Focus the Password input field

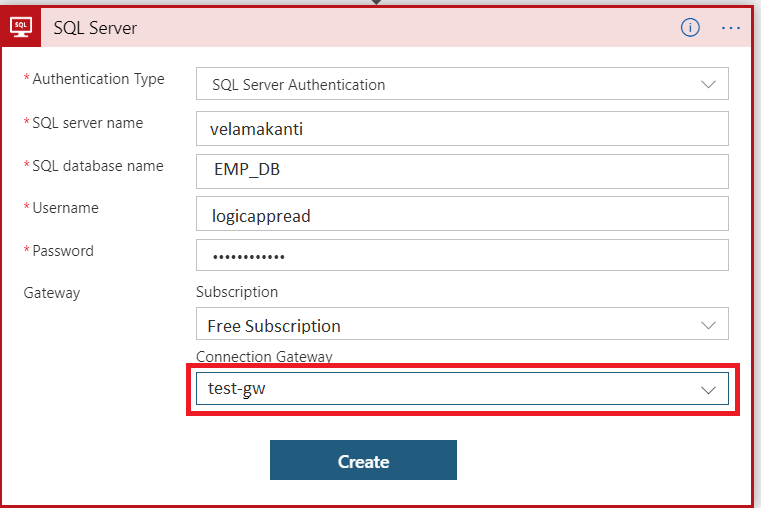[x=462, y=255]
